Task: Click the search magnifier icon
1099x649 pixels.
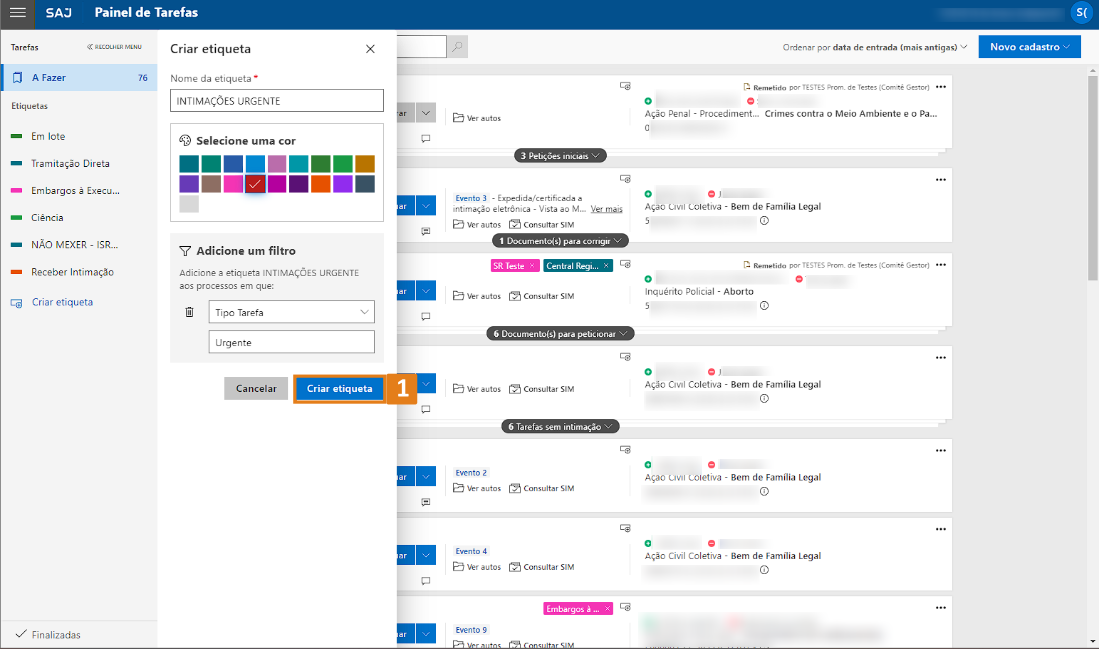Action: [456, 47]
